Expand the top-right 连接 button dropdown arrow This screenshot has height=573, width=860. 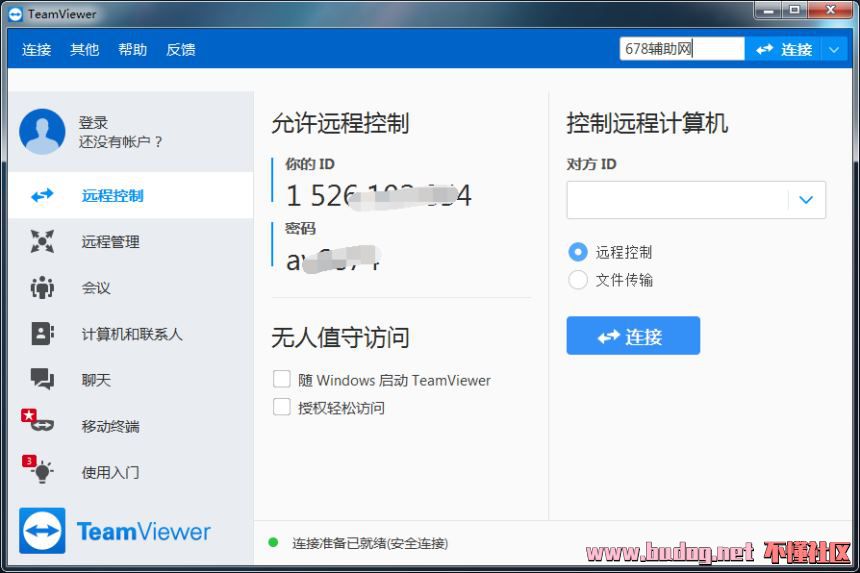pyautogui.click(x=834, y=49)
